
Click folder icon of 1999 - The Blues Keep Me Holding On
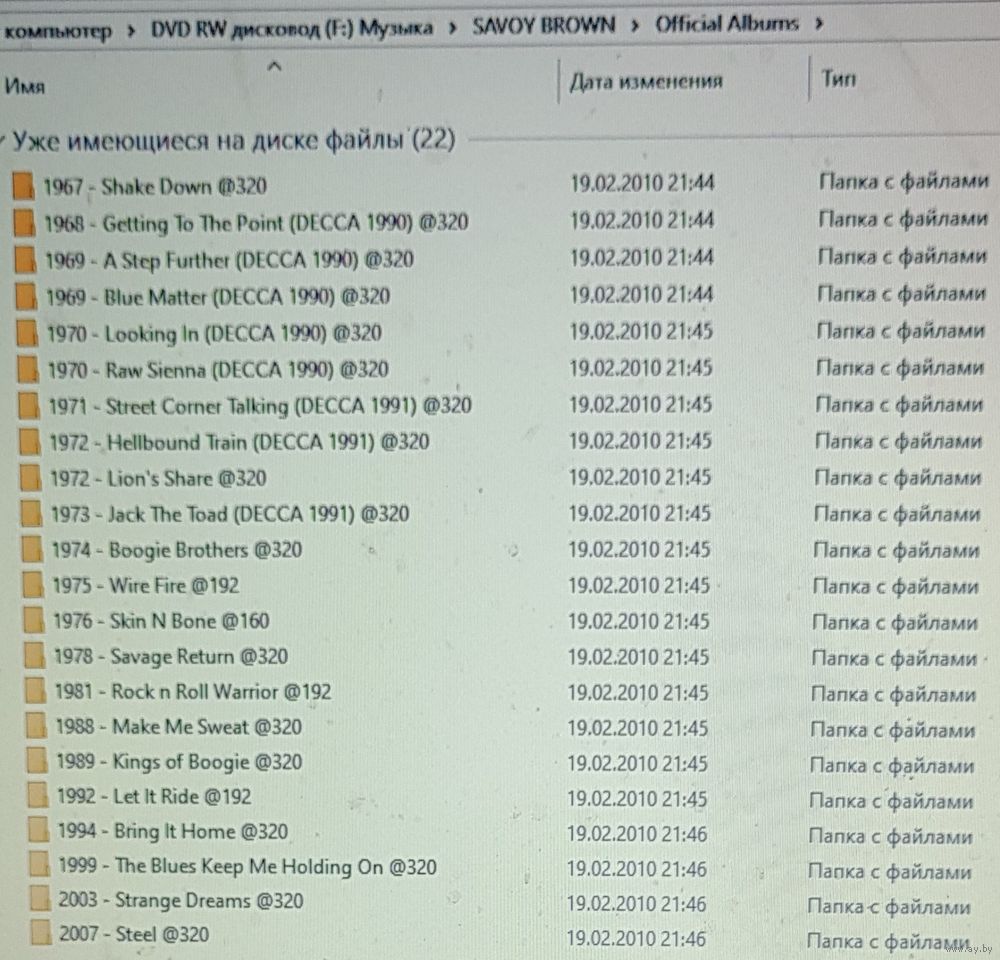[x=39, y=865]
